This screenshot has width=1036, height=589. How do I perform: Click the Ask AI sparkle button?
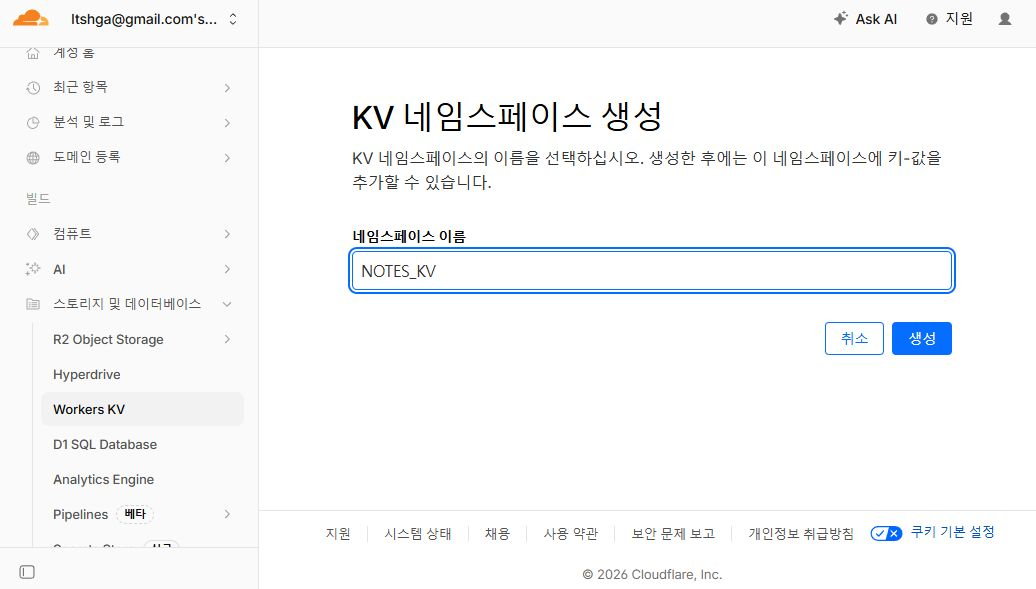tap(866, 19)
